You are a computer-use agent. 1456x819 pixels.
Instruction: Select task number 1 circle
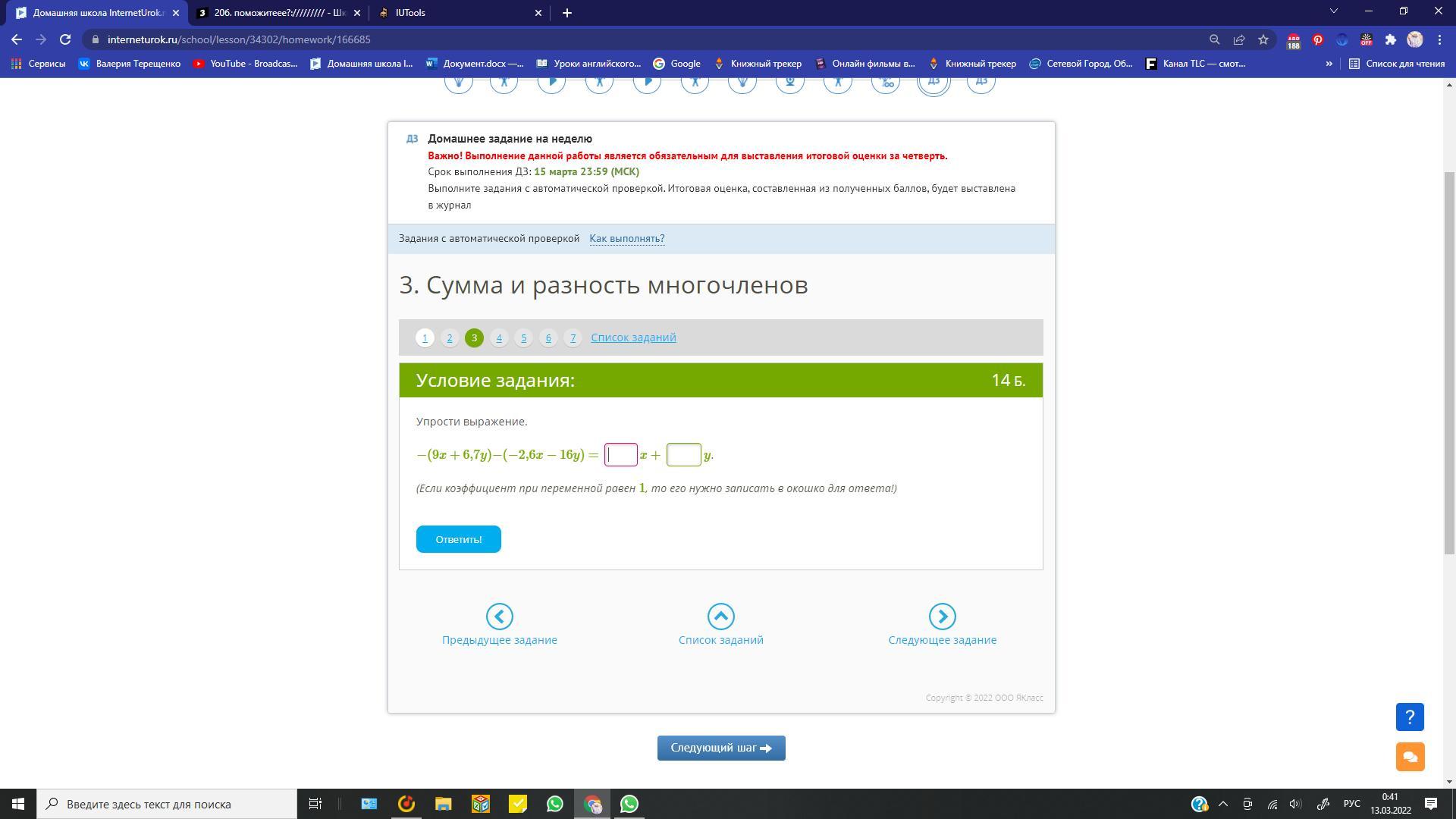tap(425, 338)
